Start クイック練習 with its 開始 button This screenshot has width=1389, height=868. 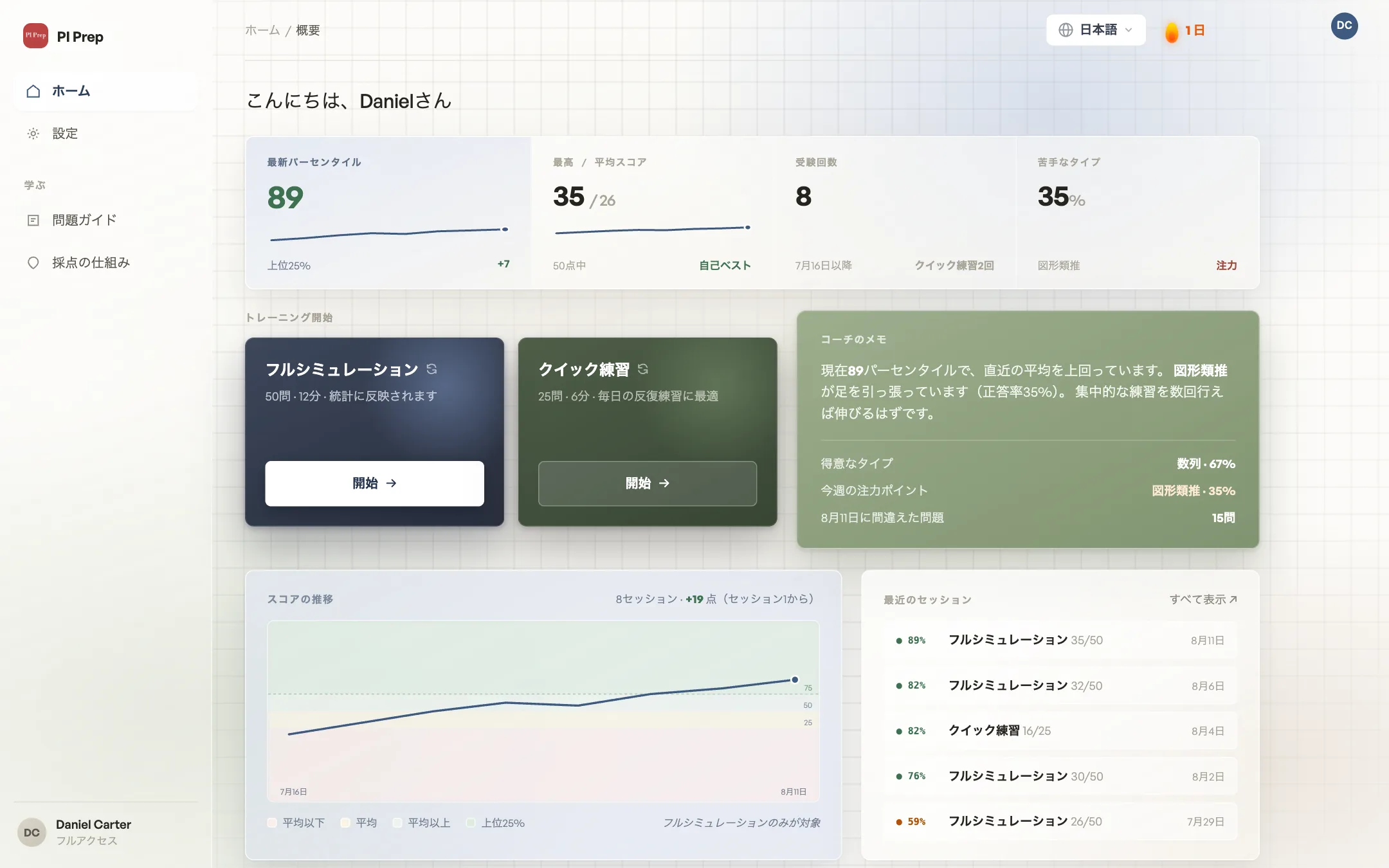(x=647, y=484)
